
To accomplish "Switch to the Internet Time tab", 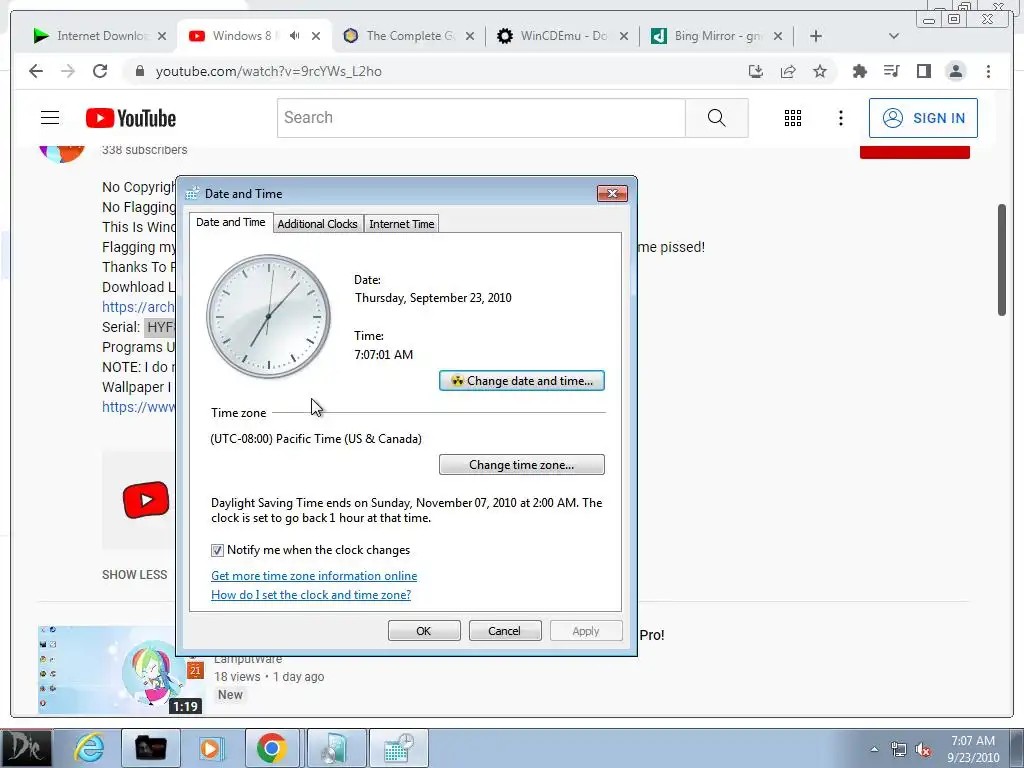I will (402, 223).
